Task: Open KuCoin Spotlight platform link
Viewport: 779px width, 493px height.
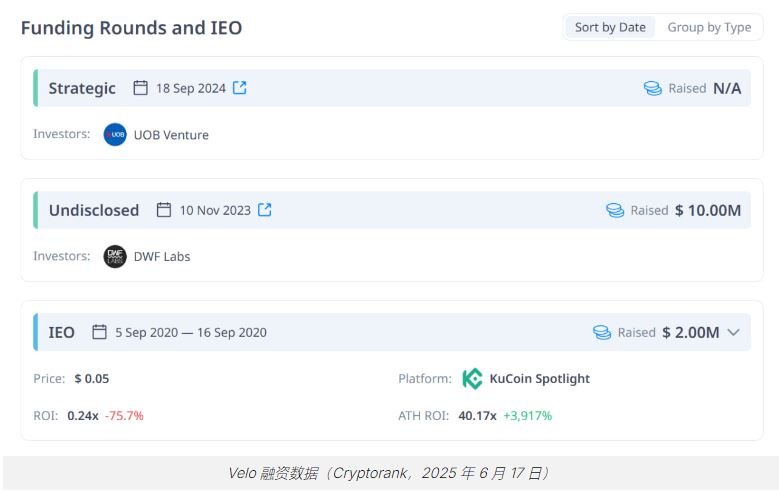Action: [540, 379]
